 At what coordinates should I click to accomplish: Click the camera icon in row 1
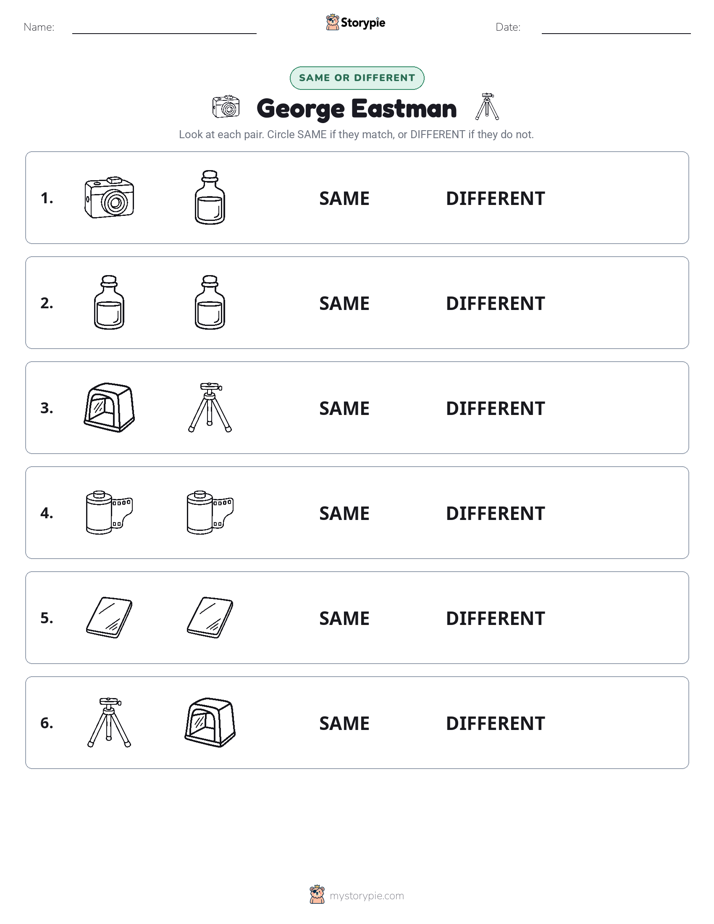tap(109, 197)
